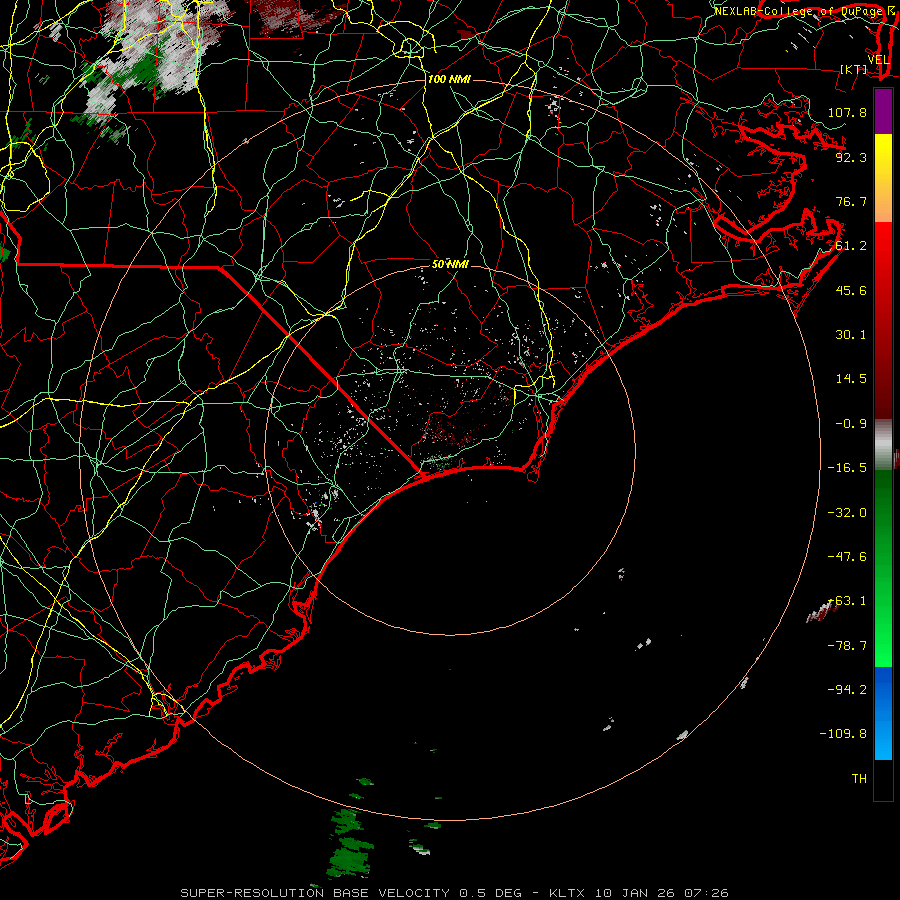Click the 10 JAN 26 07:26 timestamp

(x=662, y=893)
